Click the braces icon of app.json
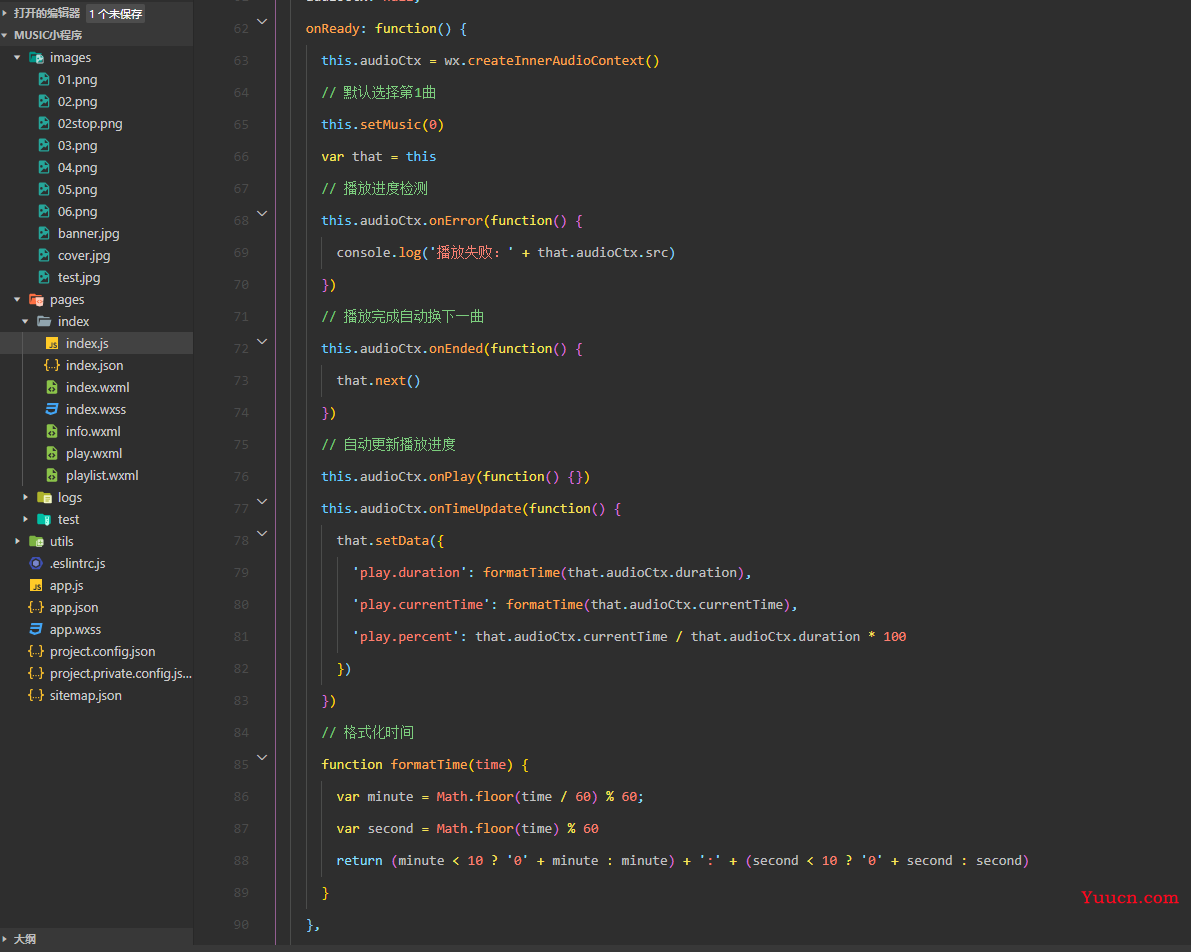Screen dimensions: 1191x952 pyautogui.click(x=36, y=607)
